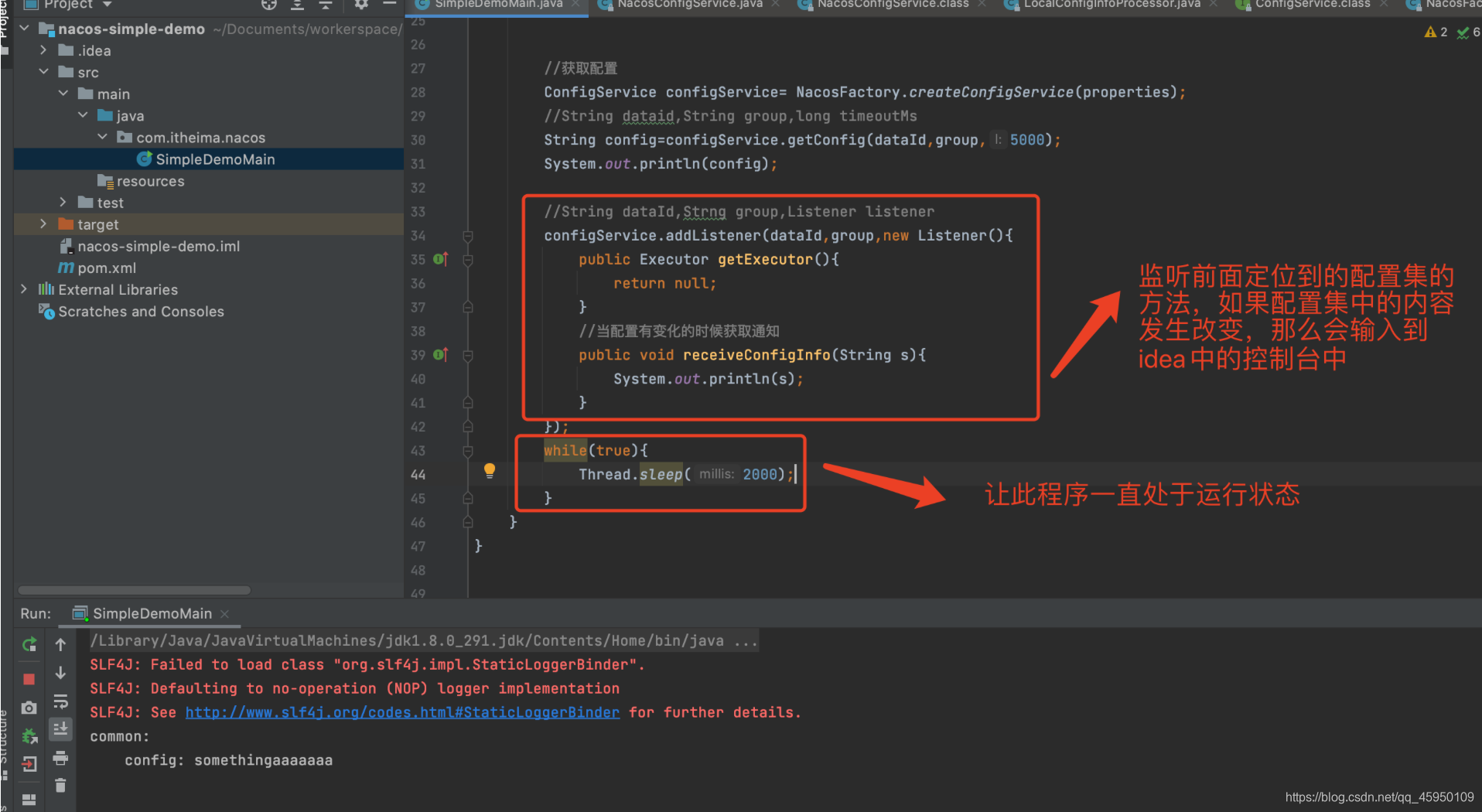Screen dimensions: 1482x812
Task: Click createConfigService call on line 28
Action: (991, 92)
